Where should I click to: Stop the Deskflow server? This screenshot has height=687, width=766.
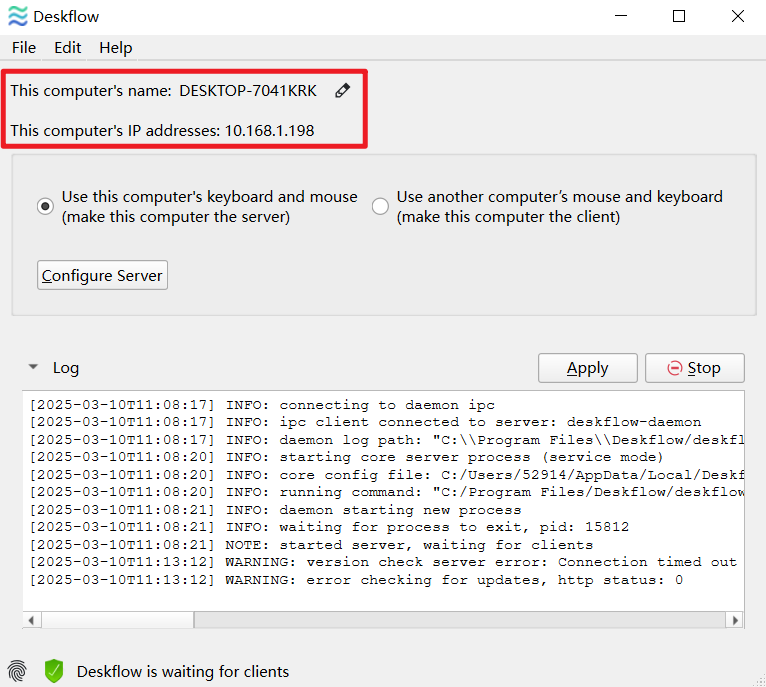click(695, 368)
